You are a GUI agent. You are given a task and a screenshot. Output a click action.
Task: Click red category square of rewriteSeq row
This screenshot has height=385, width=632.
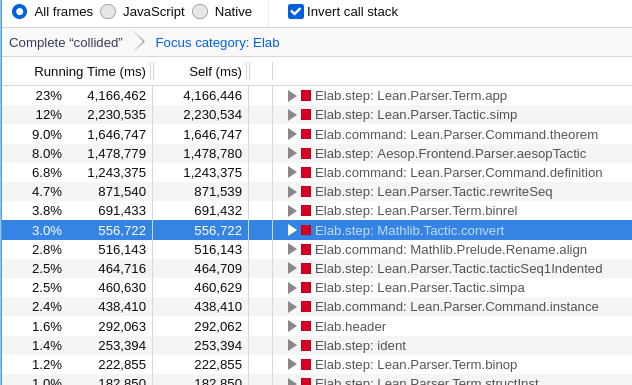pyautogui.click(x=306, y=191)
